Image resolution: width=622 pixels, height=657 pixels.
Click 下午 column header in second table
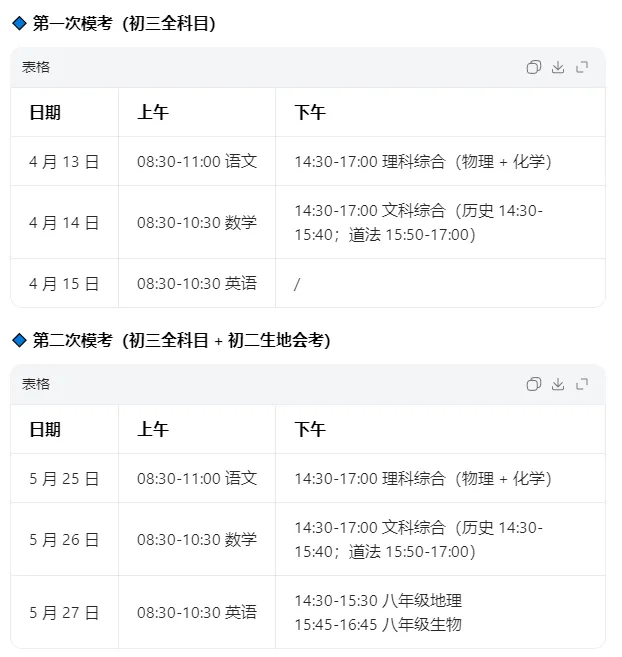(x=310, y=429)
